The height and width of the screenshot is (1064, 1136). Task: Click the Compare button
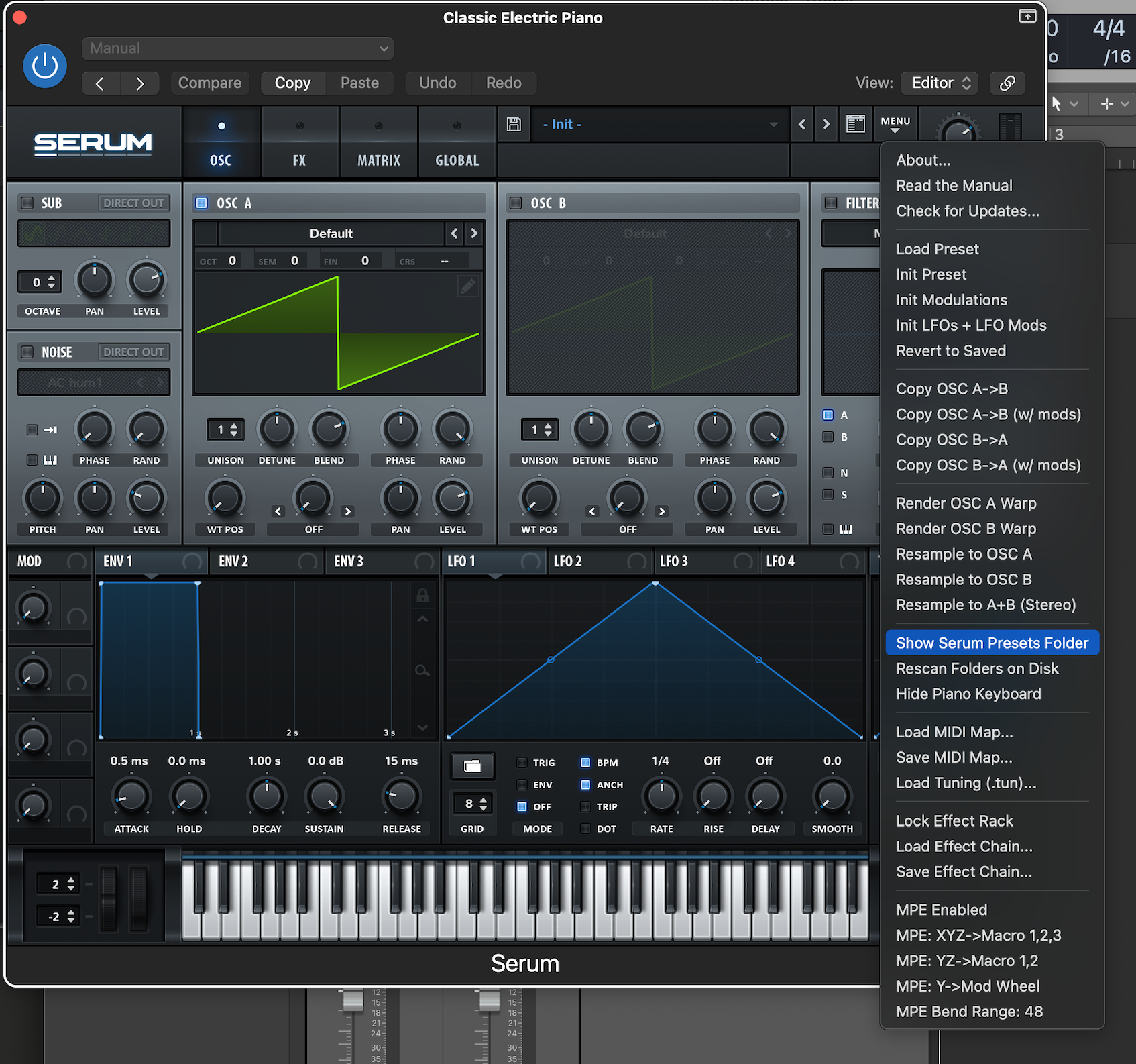[x=209, y=83]
